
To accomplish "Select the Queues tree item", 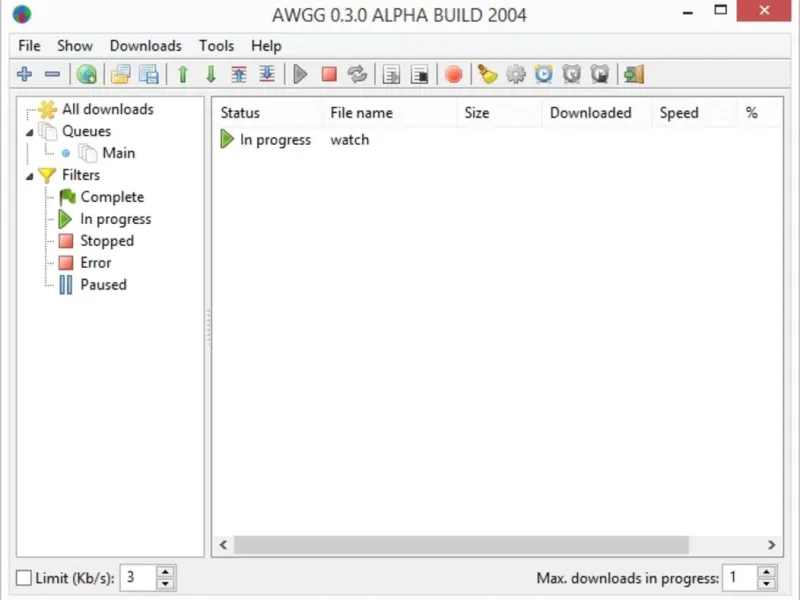I will [x=86, y=131].
